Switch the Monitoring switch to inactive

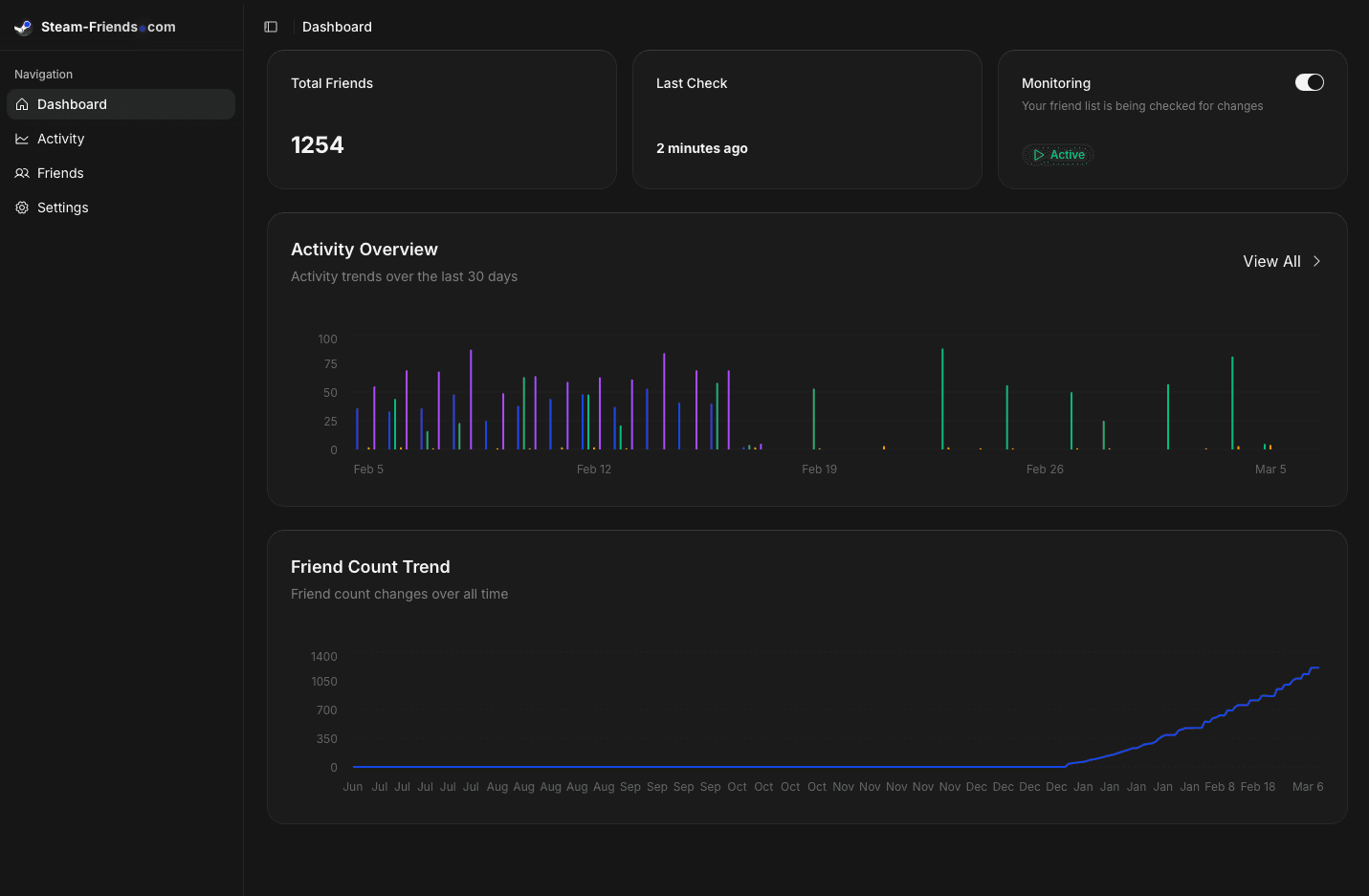coord(1309,82)
